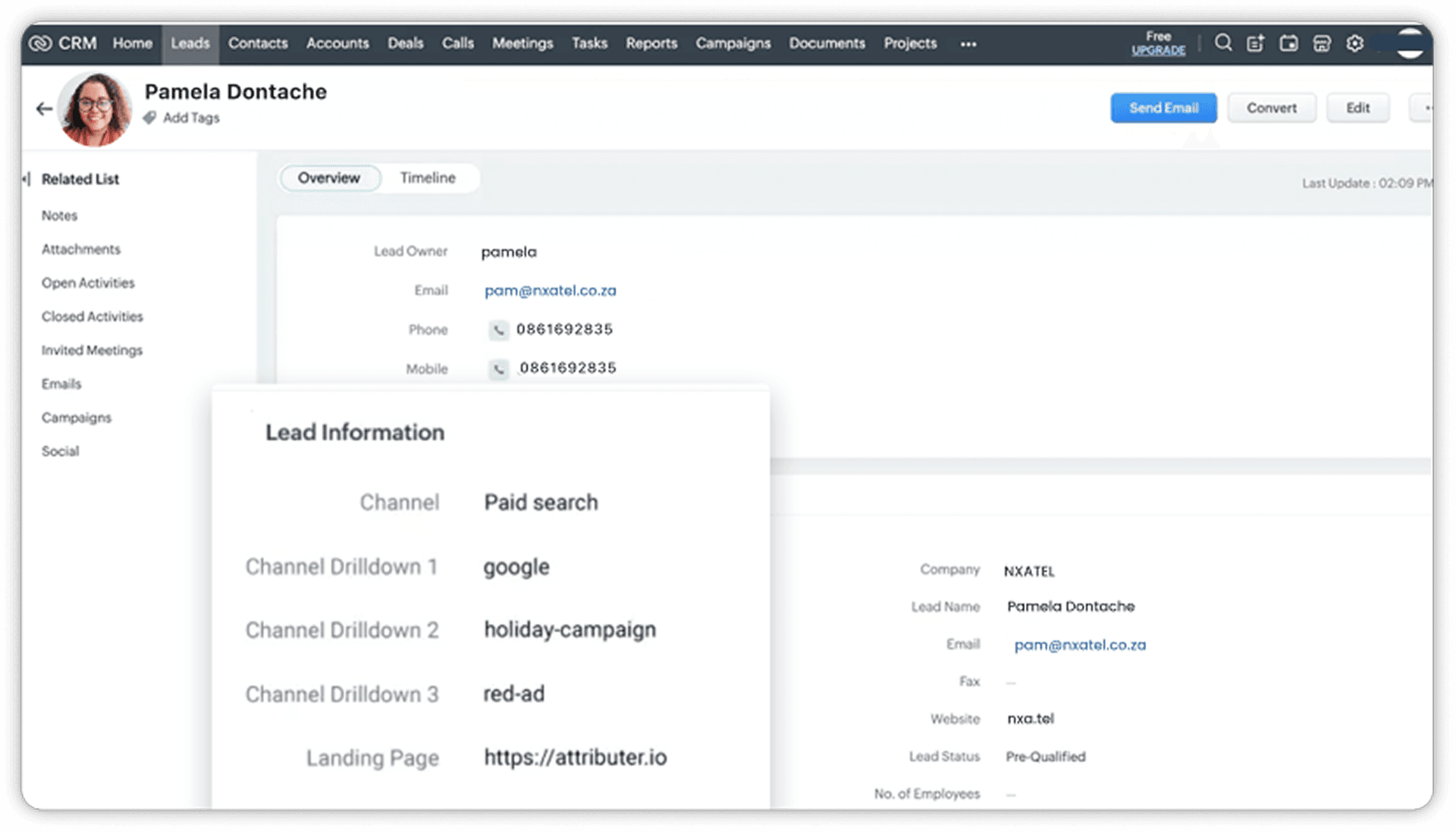This screenshot has width=1456, height=832.
Task: Open Attachments in Related List
Action: pos(81,249)
